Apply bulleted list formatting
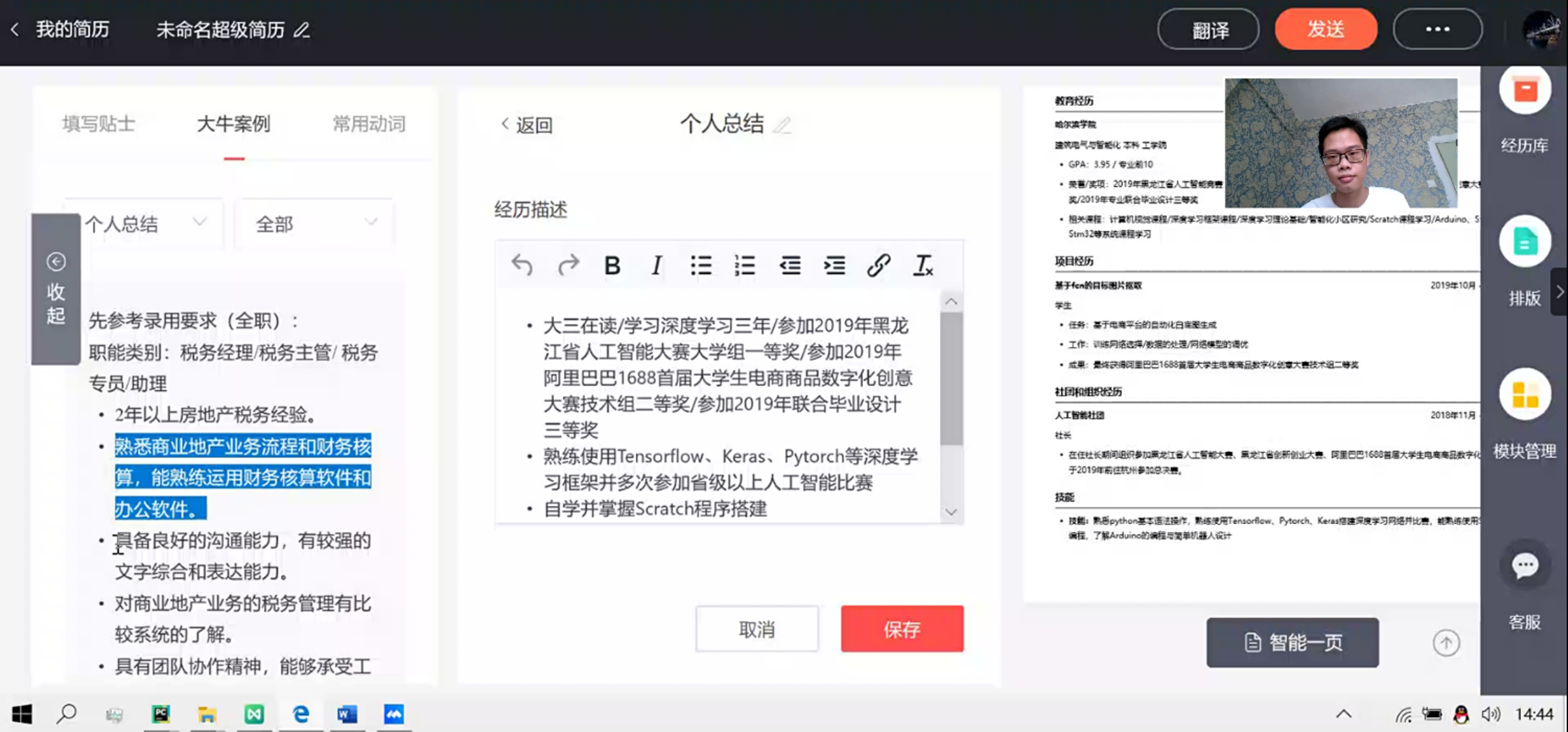Screen dimensions: 1568x732 [x=701, y=265]
